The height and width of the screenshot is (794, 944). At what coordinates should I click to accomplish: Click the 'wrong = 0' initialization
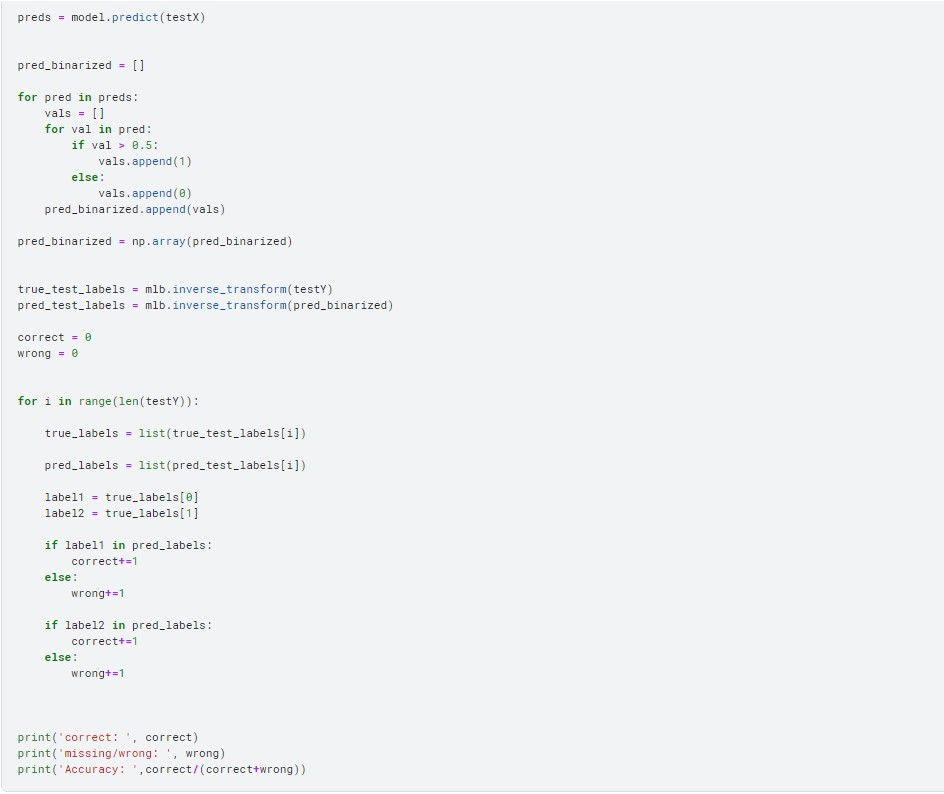47,353
